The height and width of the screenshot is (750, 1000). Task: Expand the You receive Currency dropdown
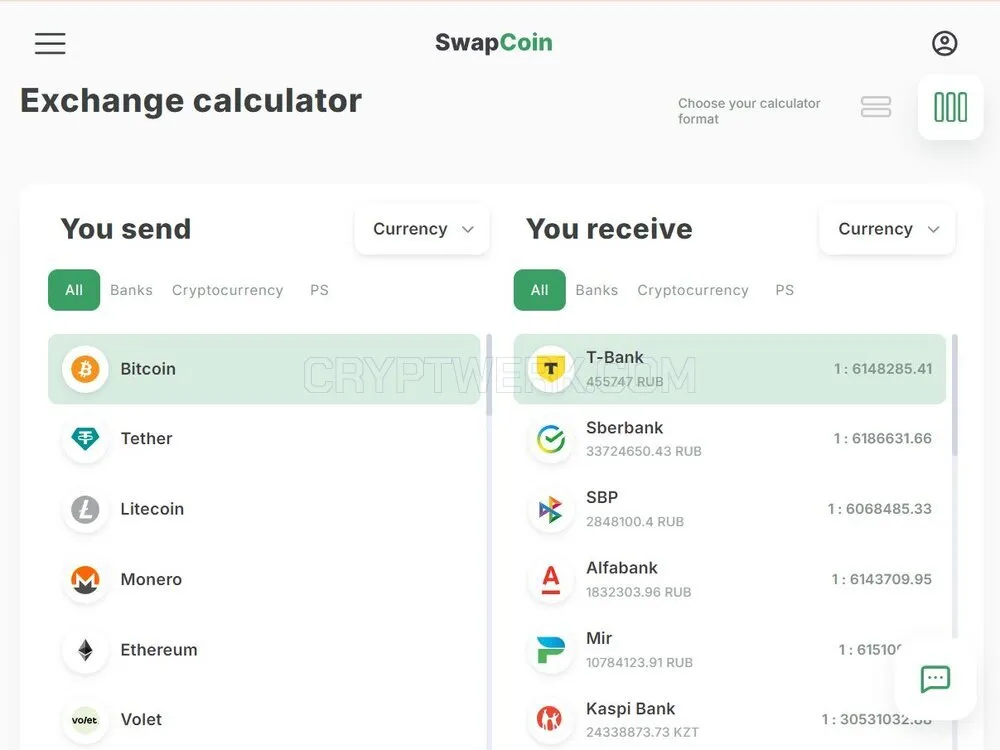(x=887, y=229)
